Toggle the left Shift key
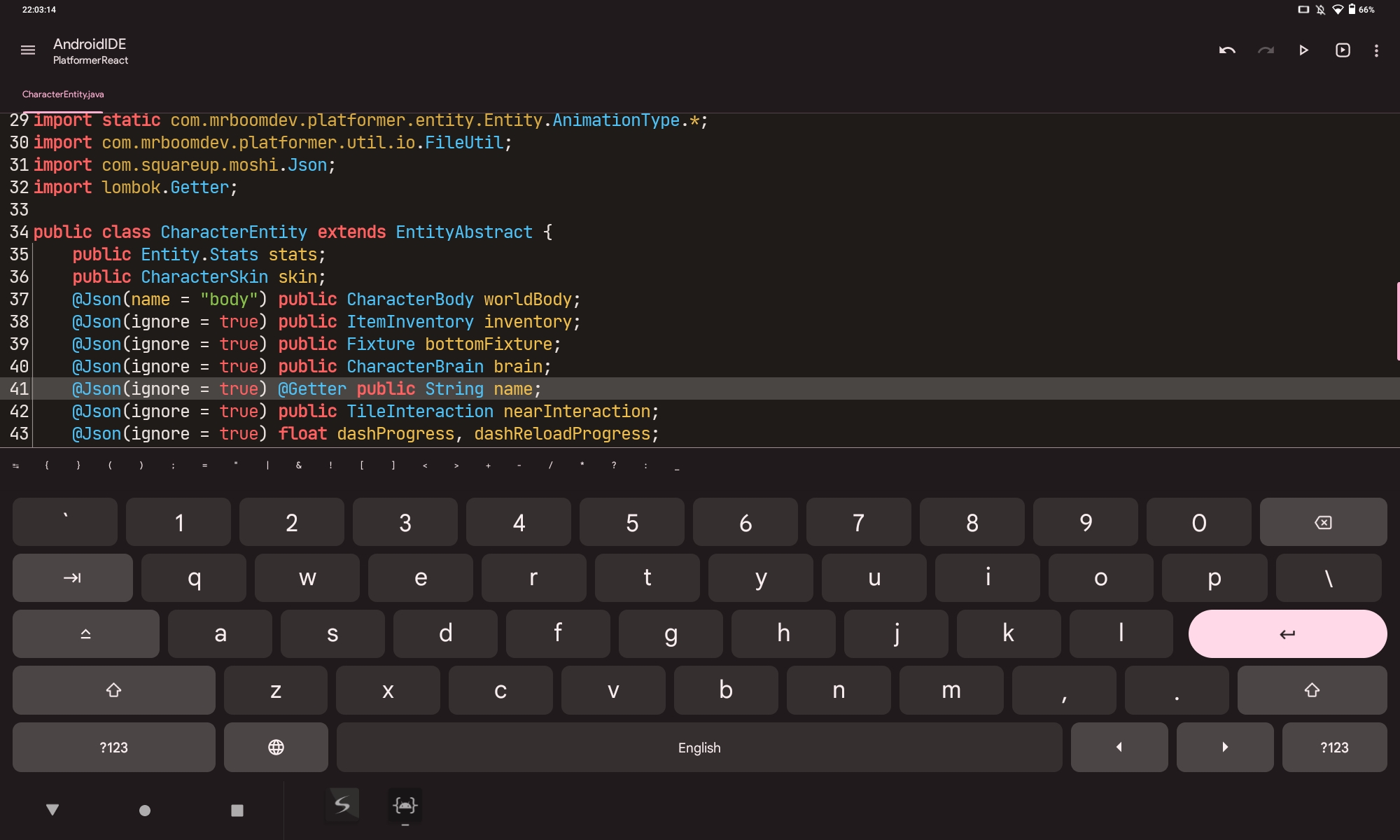The height and width of the screenshot is (840, 1400). point(113,690)
